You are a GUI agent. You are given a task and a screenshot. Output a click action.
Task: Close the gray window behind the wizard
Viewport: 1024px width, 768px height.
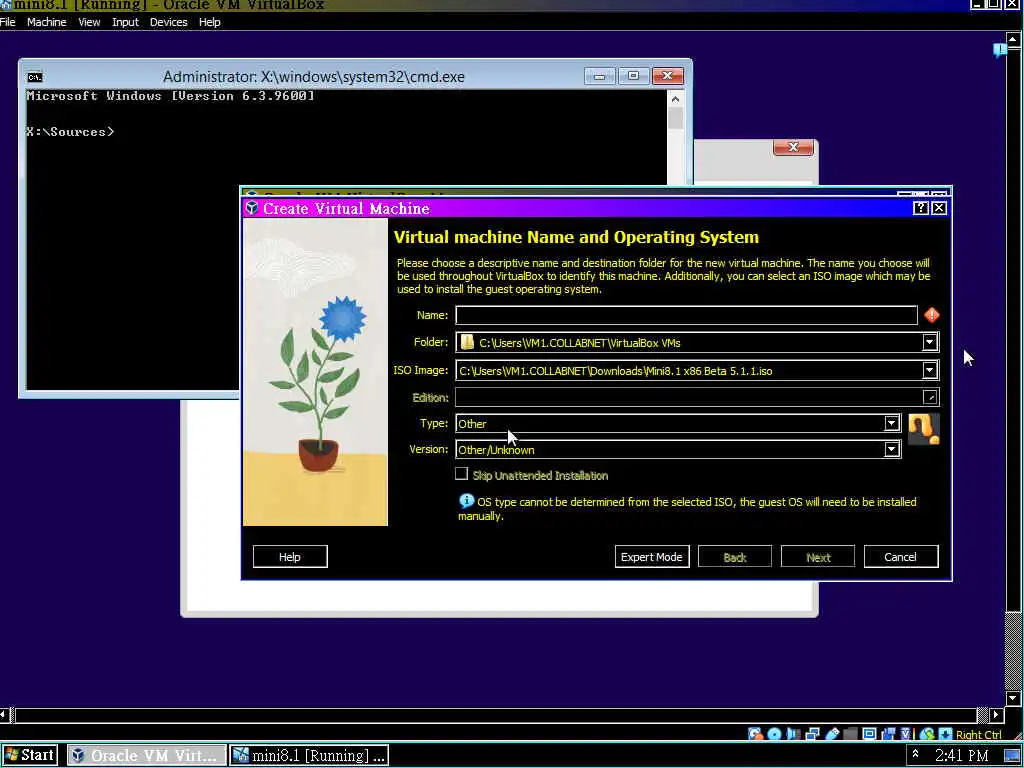[793, 148]
